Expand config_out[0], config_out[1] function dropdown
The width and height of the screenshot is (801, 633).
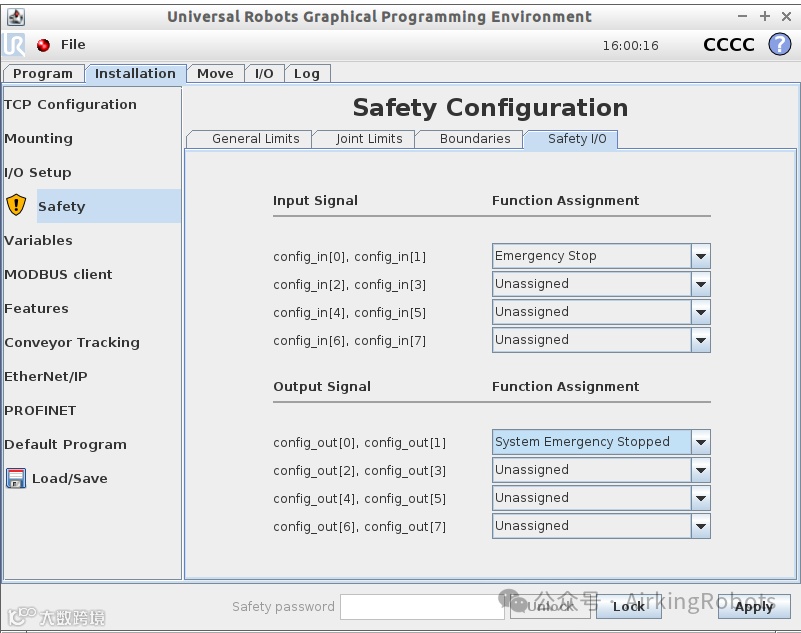(x=700, y=442)
